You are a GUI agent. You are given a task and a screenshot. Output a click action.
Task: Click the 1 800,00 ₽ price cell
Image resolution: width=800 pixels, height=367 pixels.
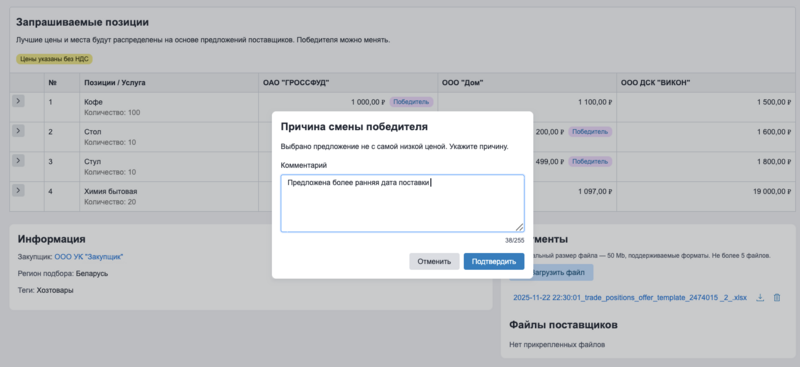[774, 161]
